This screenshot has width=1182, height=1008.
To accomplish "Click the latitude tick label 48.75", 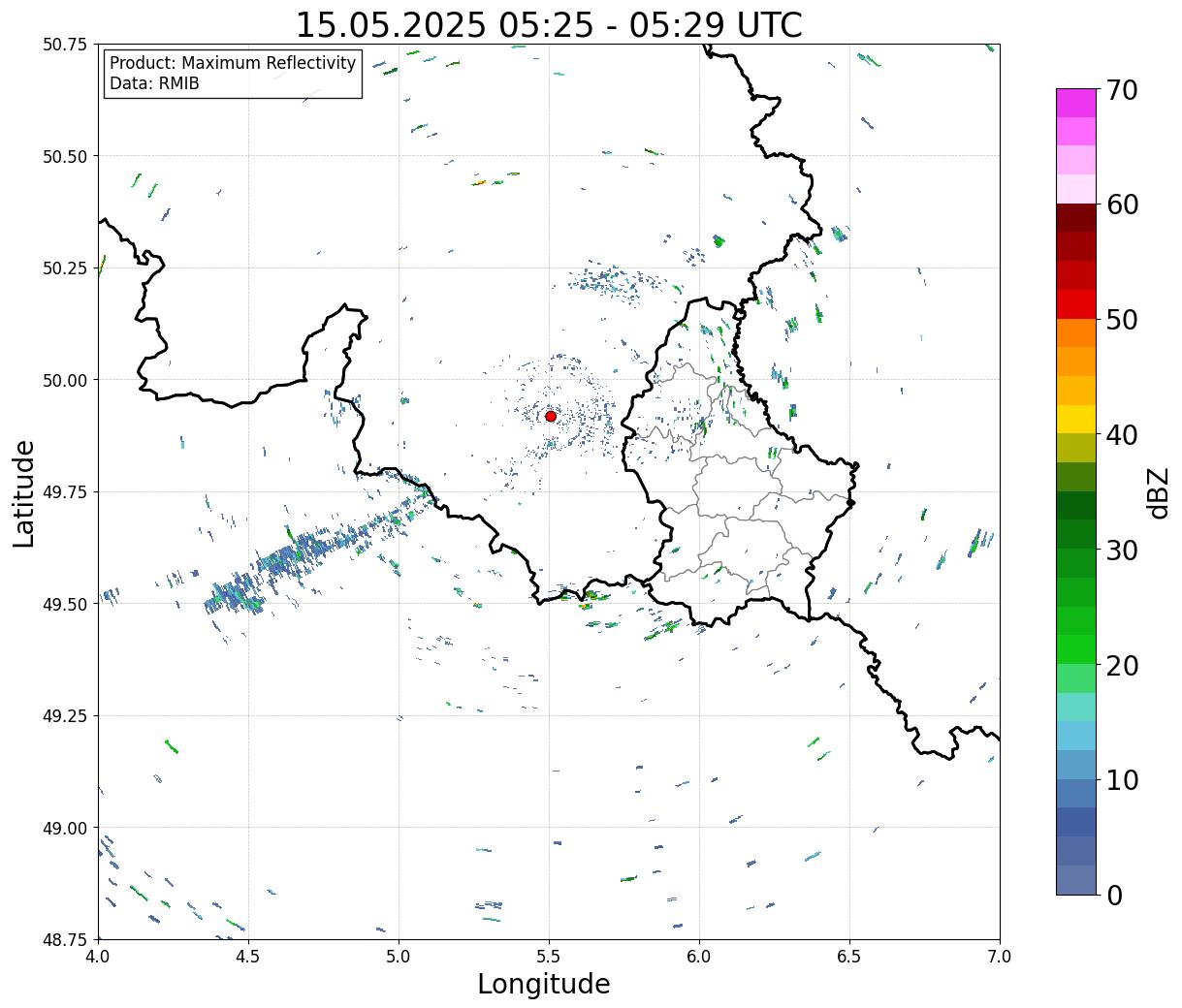I will [65, 939].
